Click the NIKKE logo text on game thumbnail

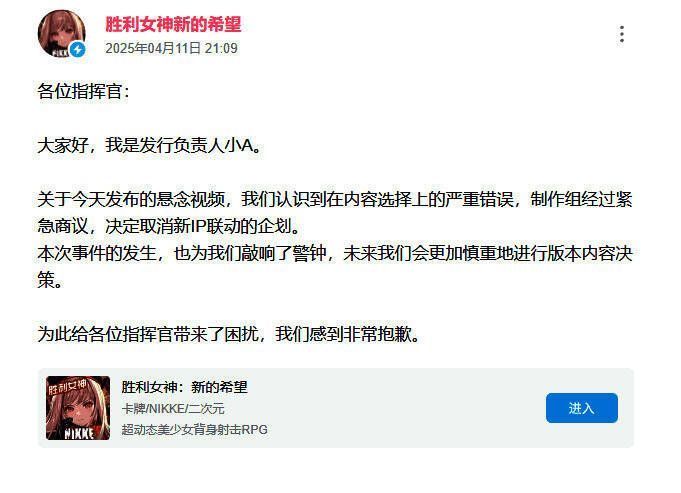(x=79, y=433)
